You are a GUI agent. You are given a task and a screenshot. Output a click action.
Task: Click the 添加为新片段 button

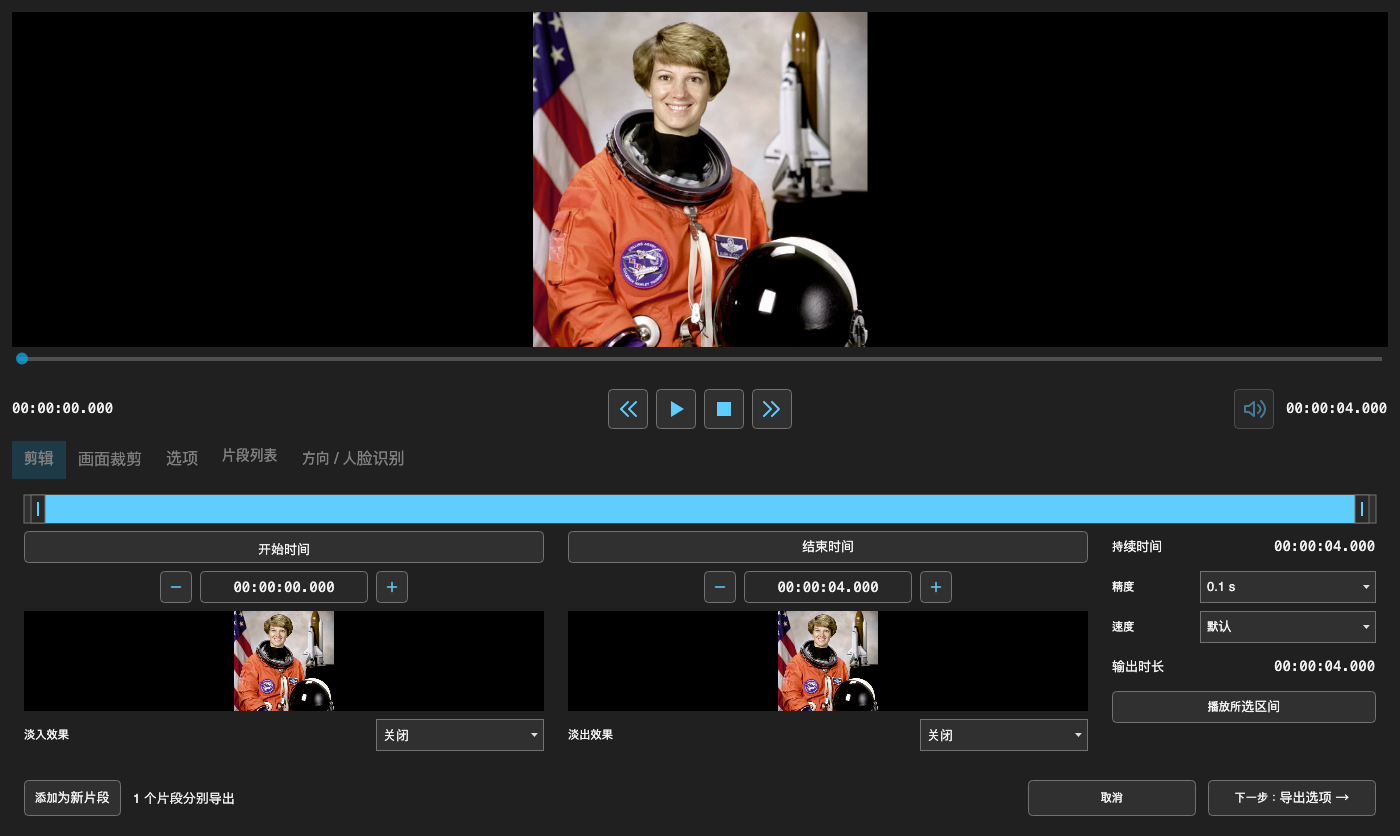tap(73, 798)
